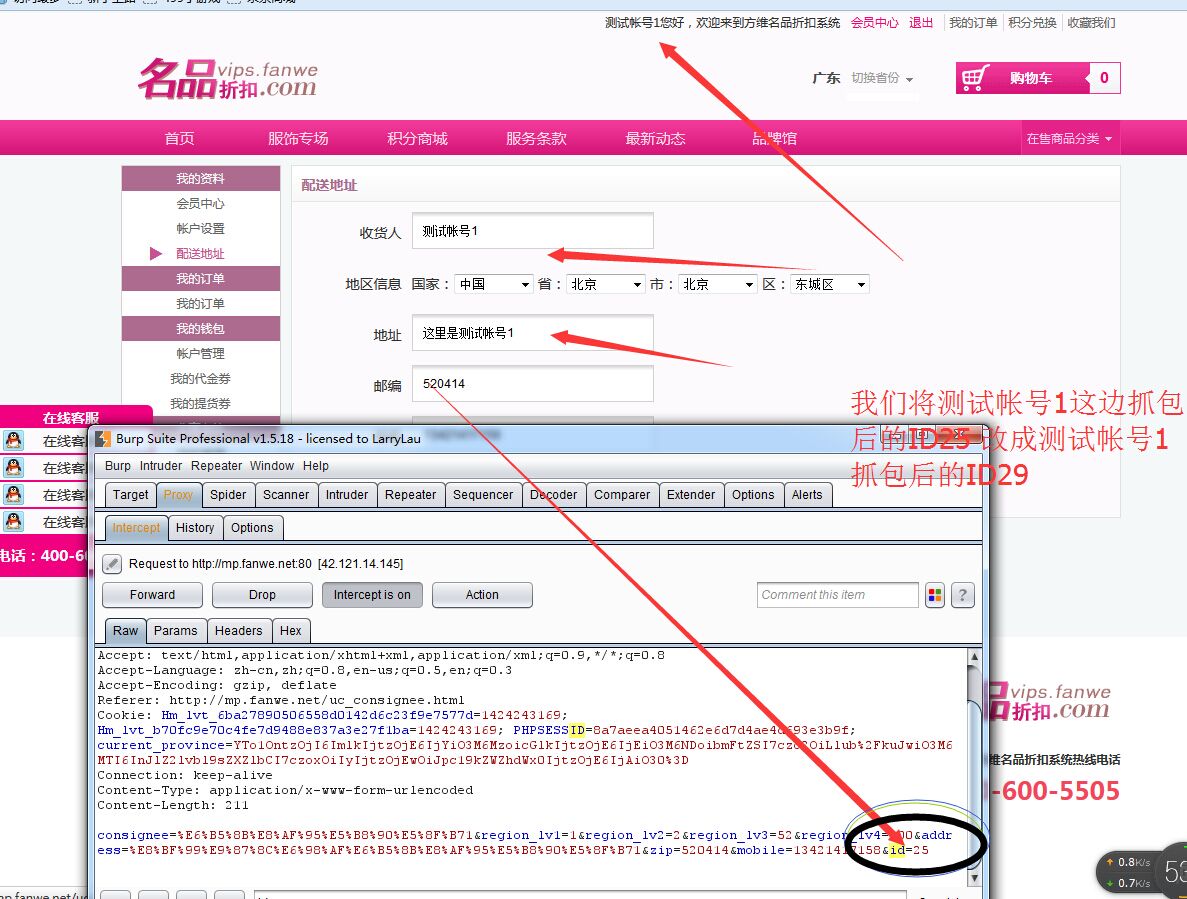Open the 市 city dropdown
This screenshot has height=899, width=1187.
[718, 285]
